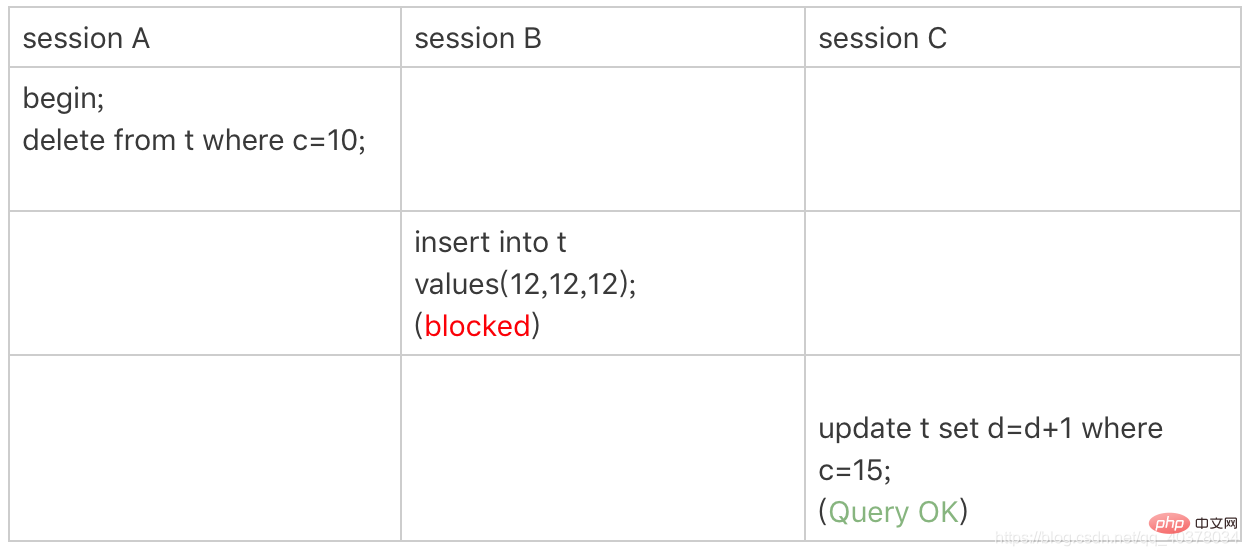Click the "session C" header text
This screenshot has height=556, width=1248.
coord(882,39)
